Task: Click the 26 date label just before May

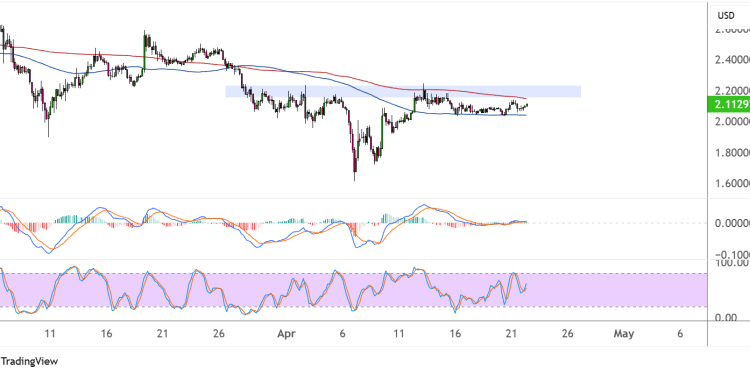Action: click(567, 333)
